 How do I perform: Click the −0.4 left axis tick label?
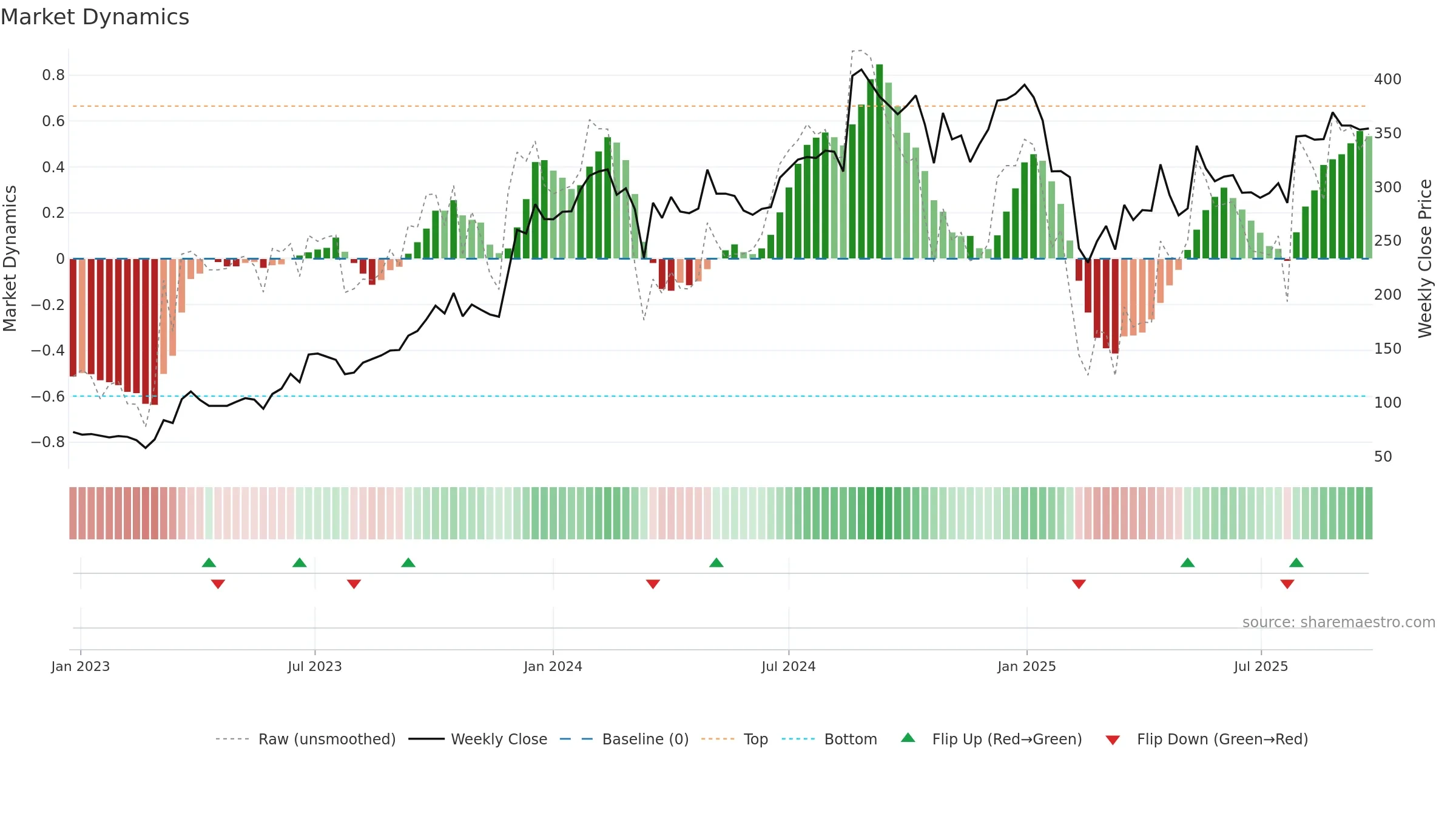[x=48, y=350]
